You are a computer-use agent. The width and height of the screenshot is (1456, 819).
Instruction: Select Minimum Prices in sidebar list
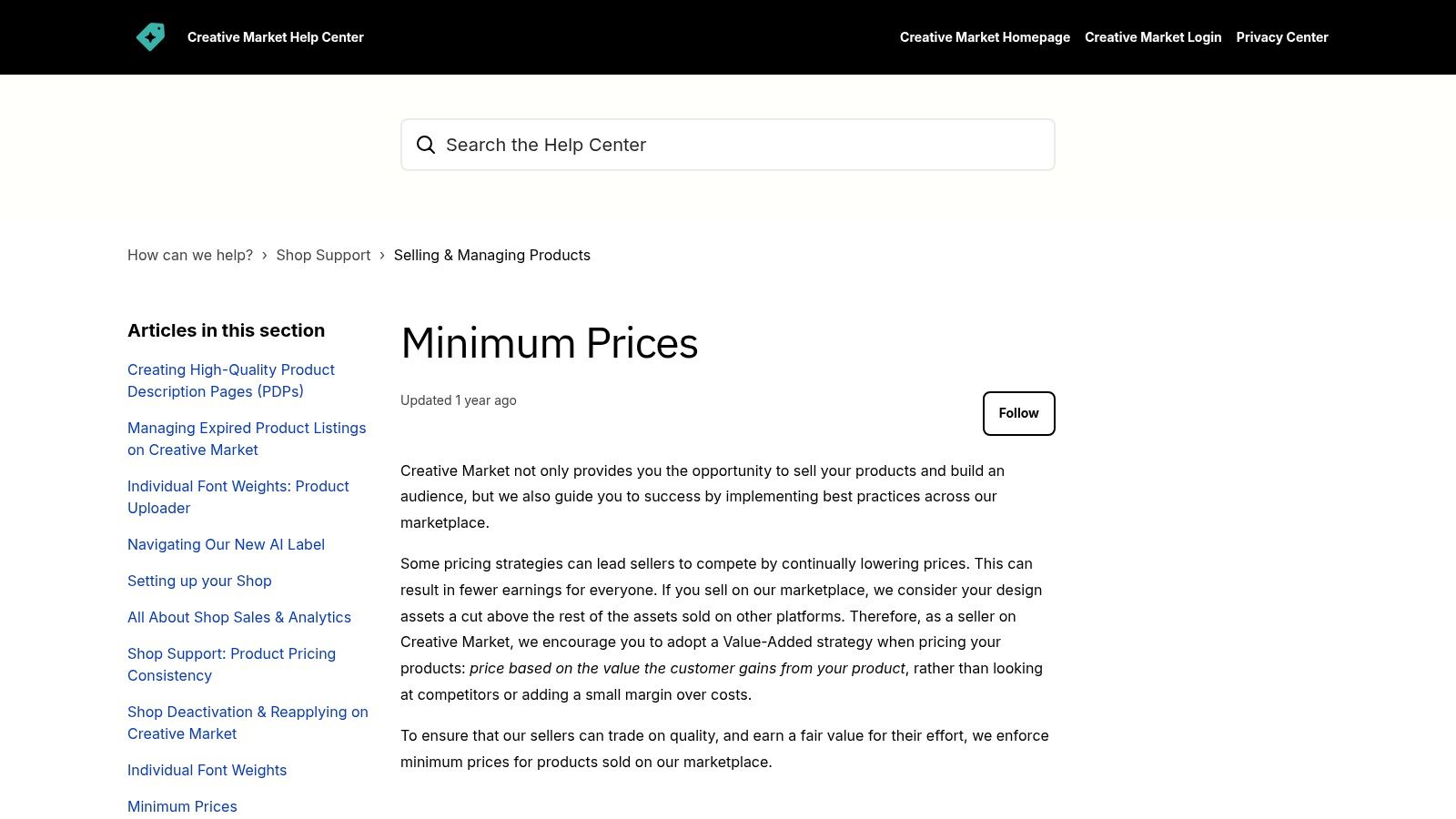coord(182,806)
